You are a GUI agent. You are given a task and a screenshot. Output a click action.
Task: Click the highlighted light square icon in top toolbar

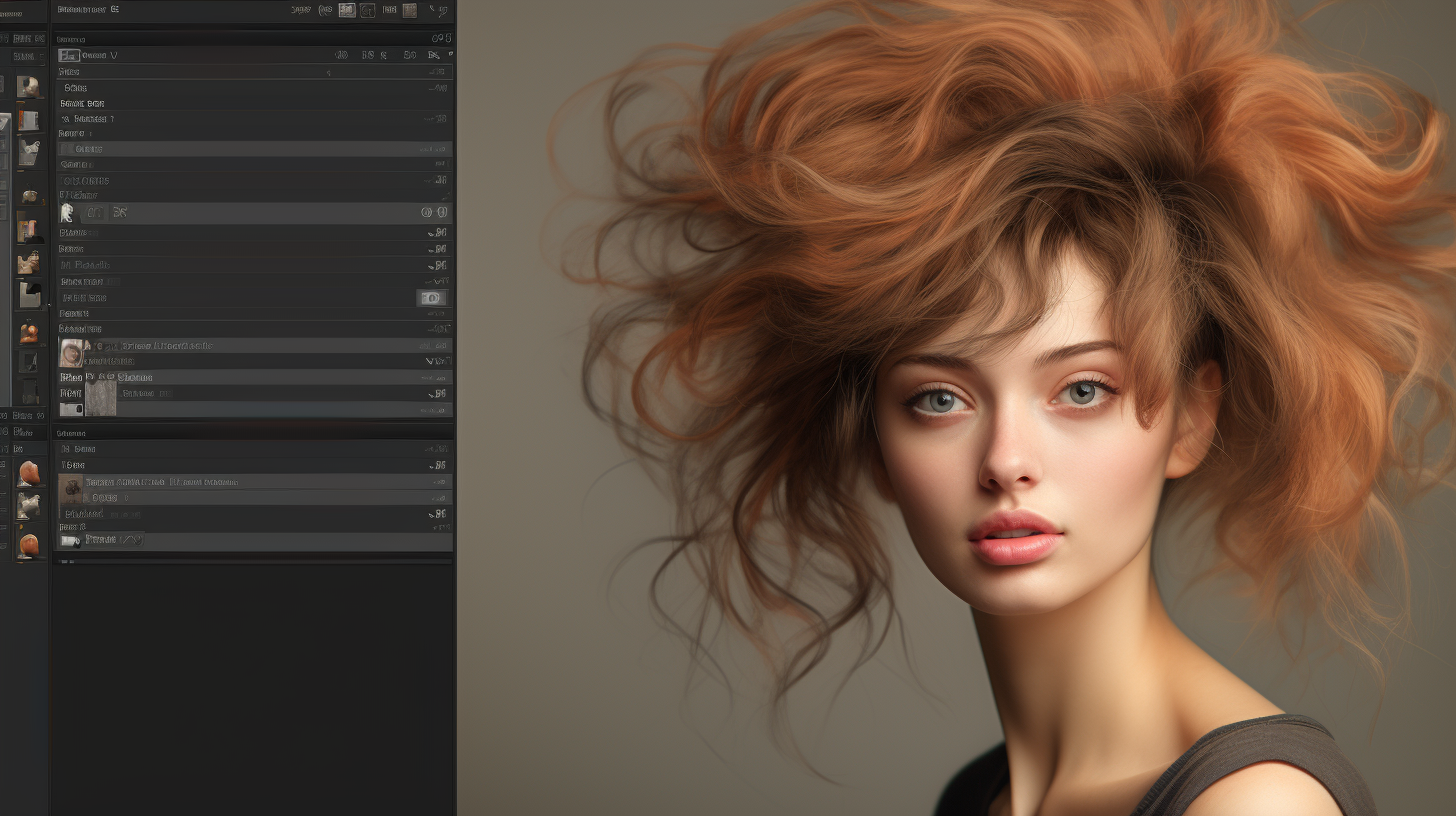(347, 10)
